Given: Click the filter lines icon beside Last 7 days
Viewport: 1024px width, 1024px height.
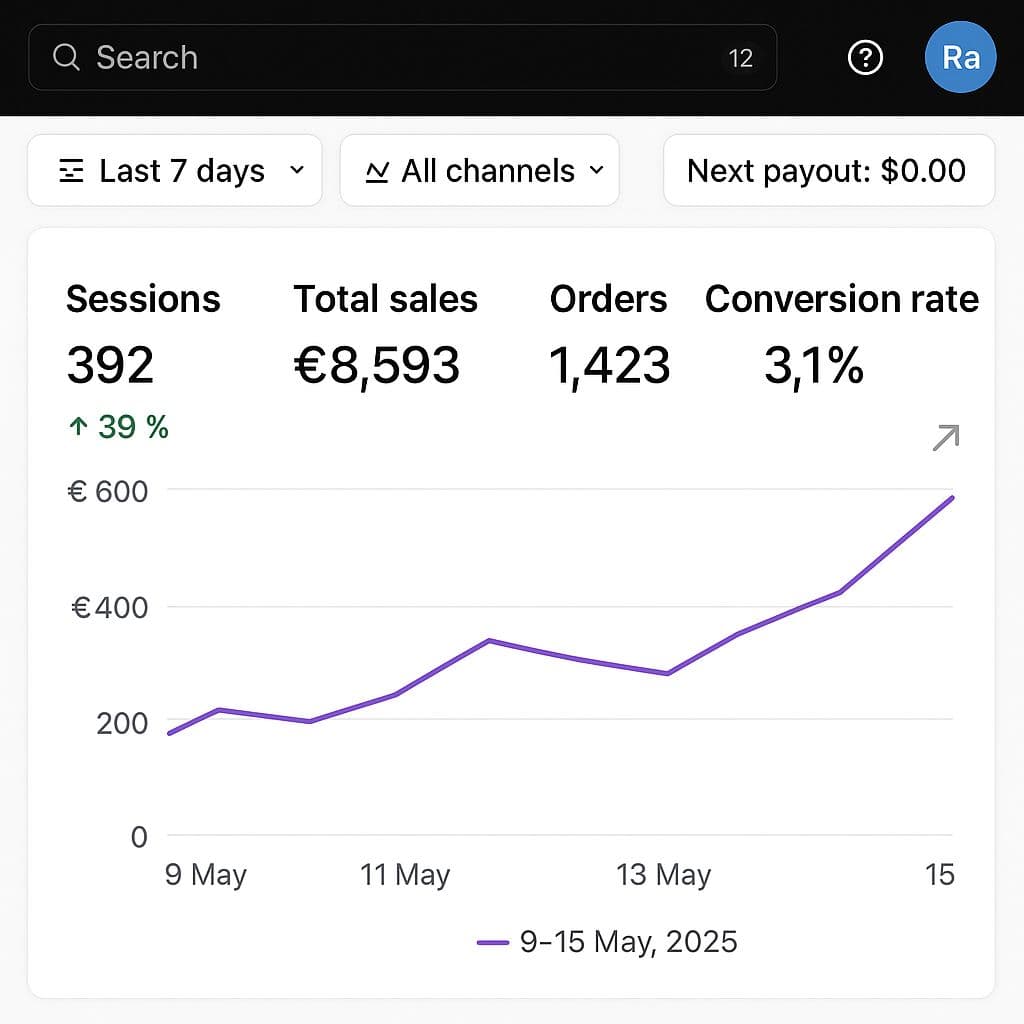Looking at the screenshot, I should [71, 170].
